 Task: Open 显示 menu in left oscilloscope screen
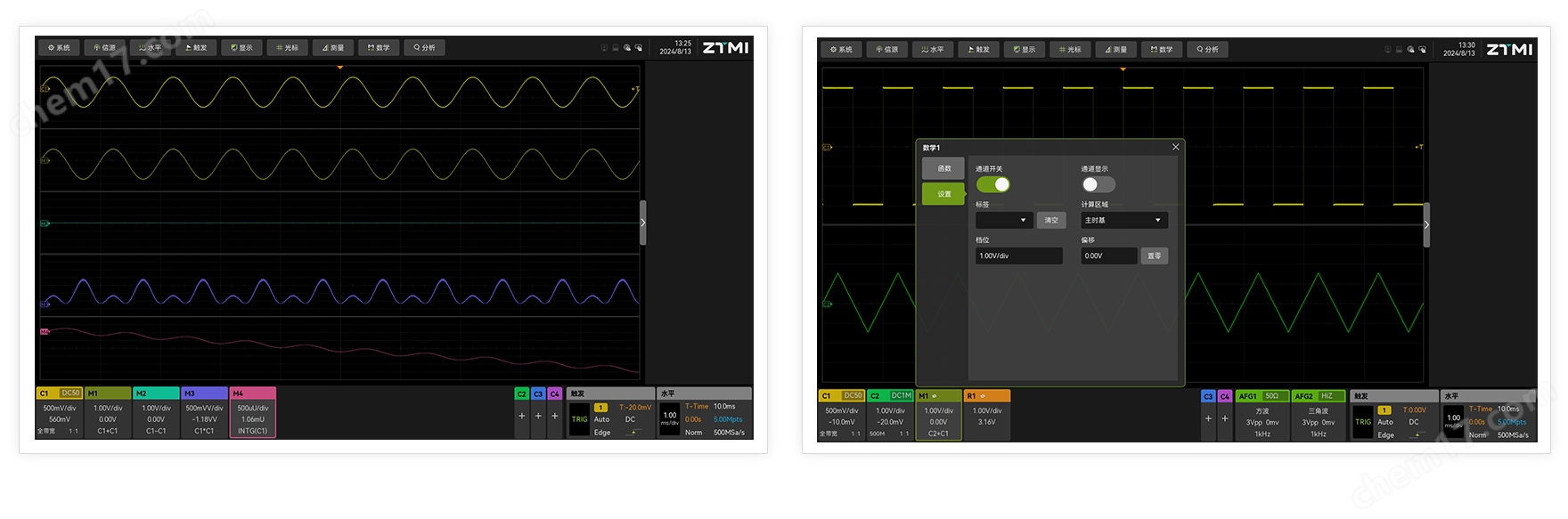(x=242, y=48)
